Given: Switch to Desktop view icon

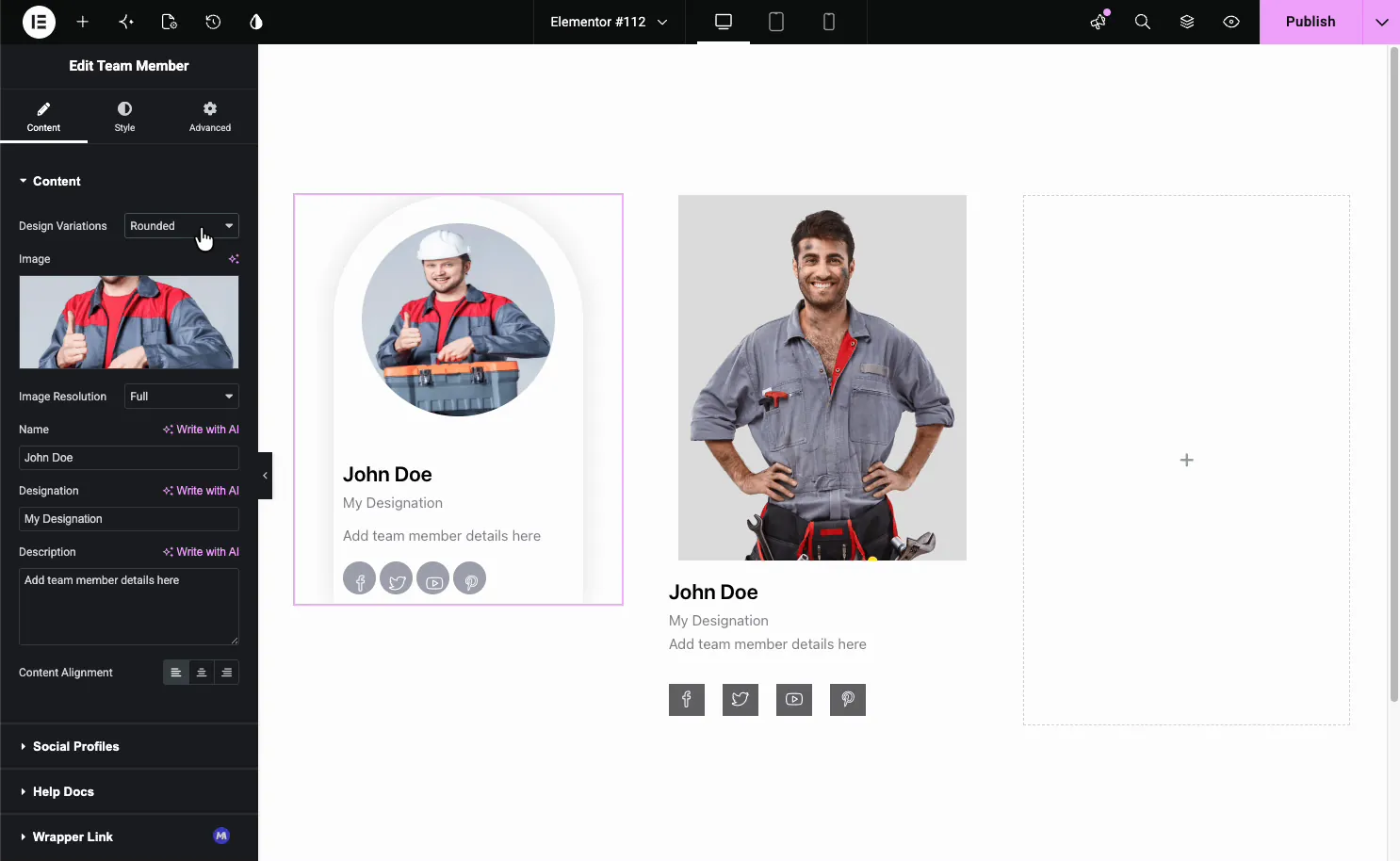Looking at the screenshot, I should (724, 22).
